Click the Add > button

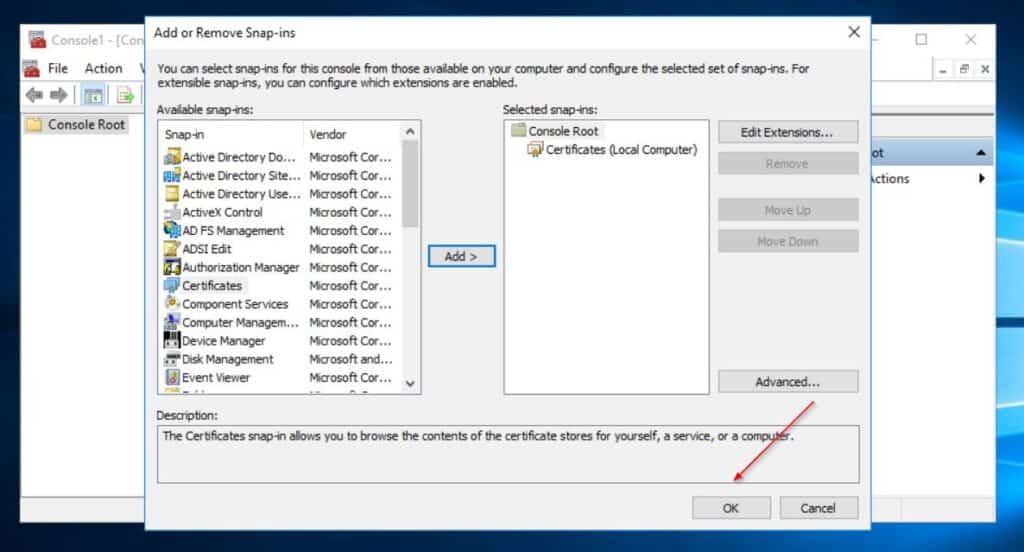click(462, 256)
